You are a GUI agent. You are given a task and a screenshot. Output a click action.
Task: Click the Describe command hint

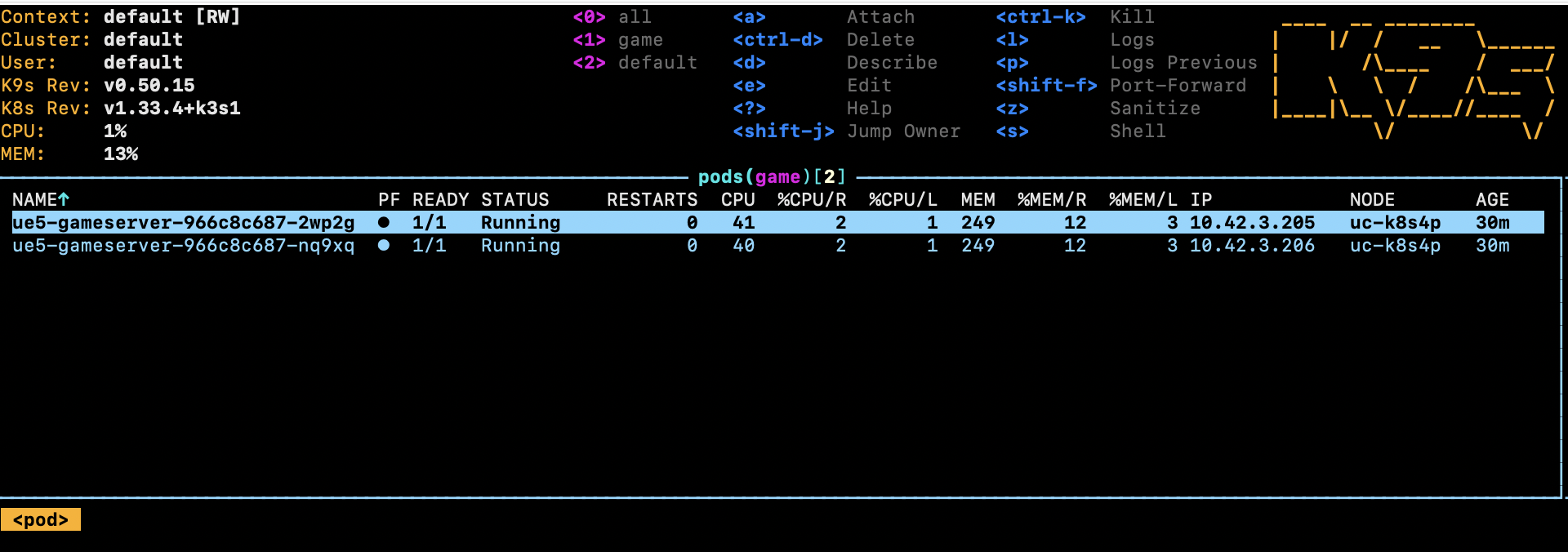coord(892,62)
